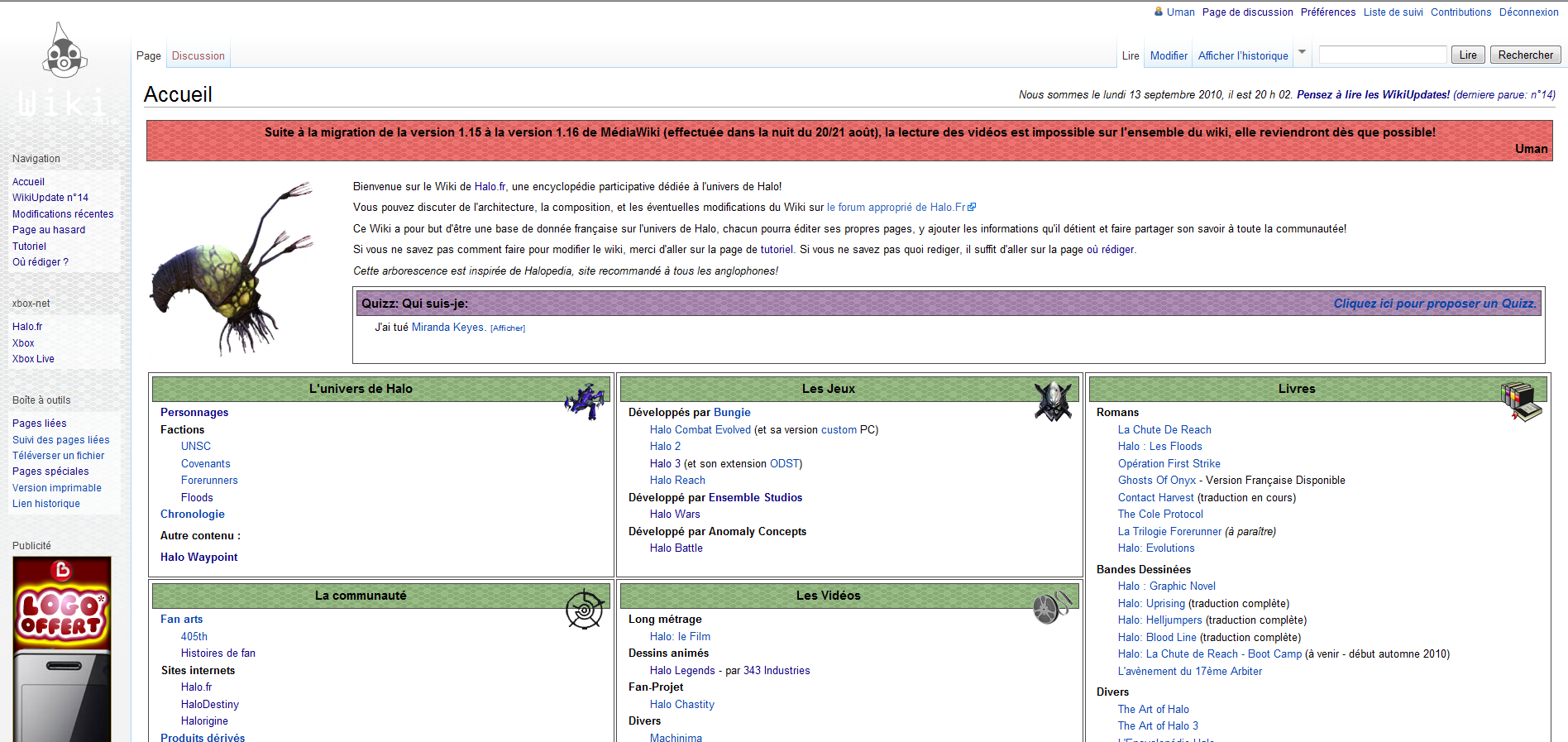Click the search input field
This screenshot has height=742, width=1568.
coord(1383,55)
